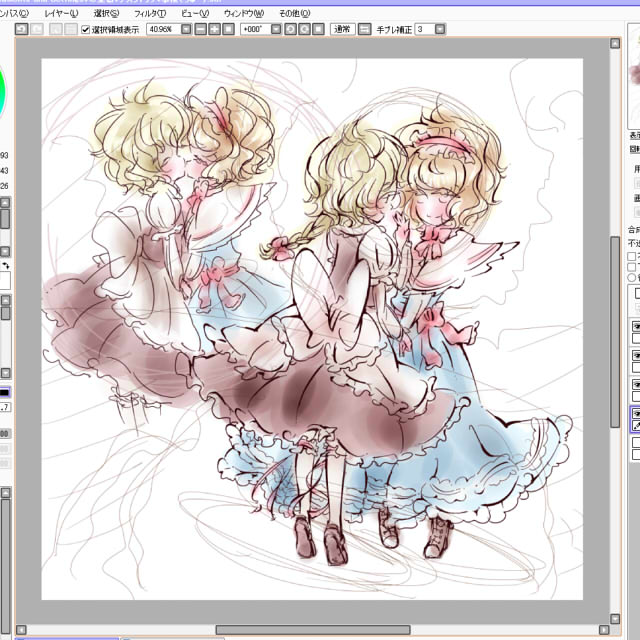Click the Redo arrow icon in toolbar
This screenshot has width=640, height=640.
[x=37, y=29]
